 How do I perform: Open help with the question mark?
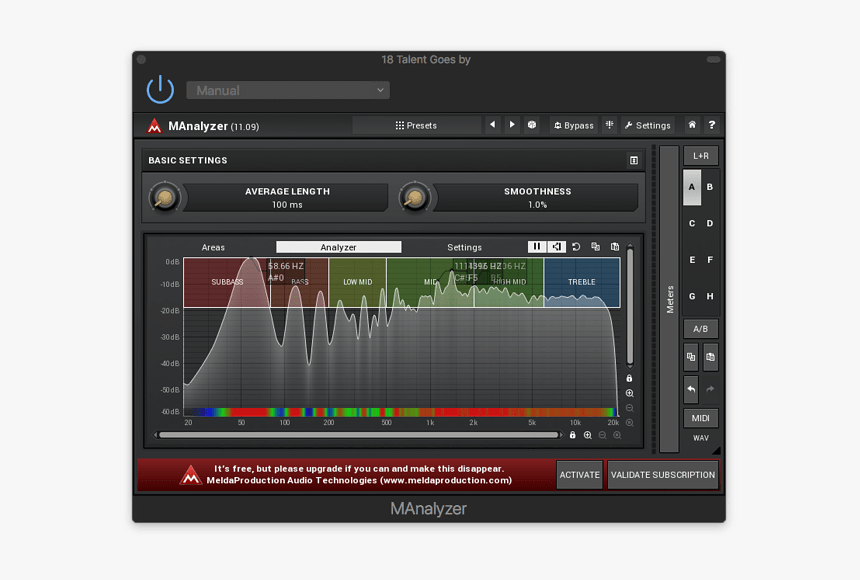(x=711, y=125)
